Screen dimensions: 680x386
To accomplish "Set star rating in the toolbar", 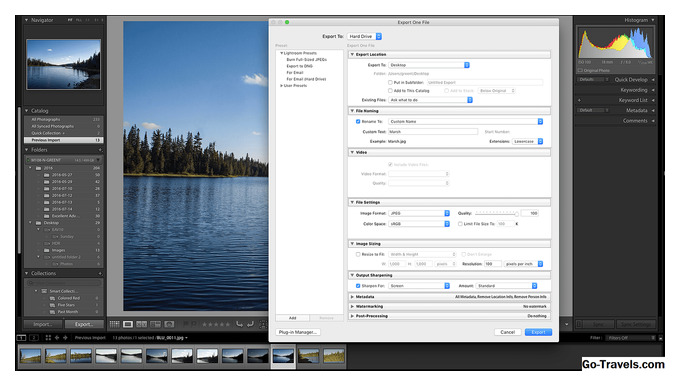I will (216, 324).
